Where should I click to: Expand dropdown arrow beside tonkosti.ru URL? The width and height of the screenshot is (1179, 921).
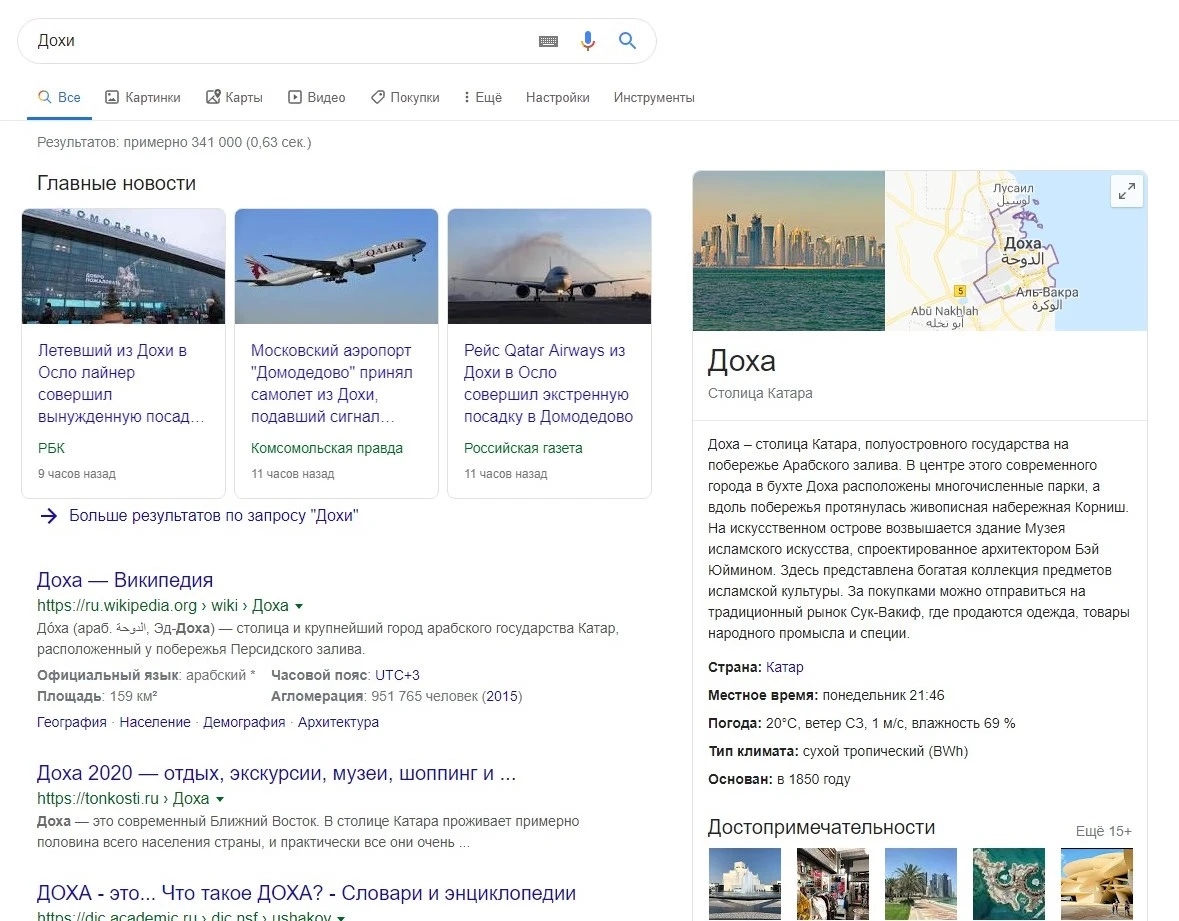point(220,799)
